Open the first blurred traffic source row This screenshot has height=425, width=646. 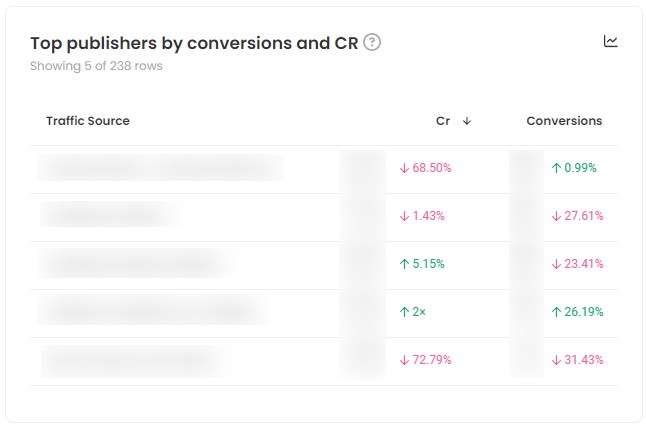[x=160, y=168]
